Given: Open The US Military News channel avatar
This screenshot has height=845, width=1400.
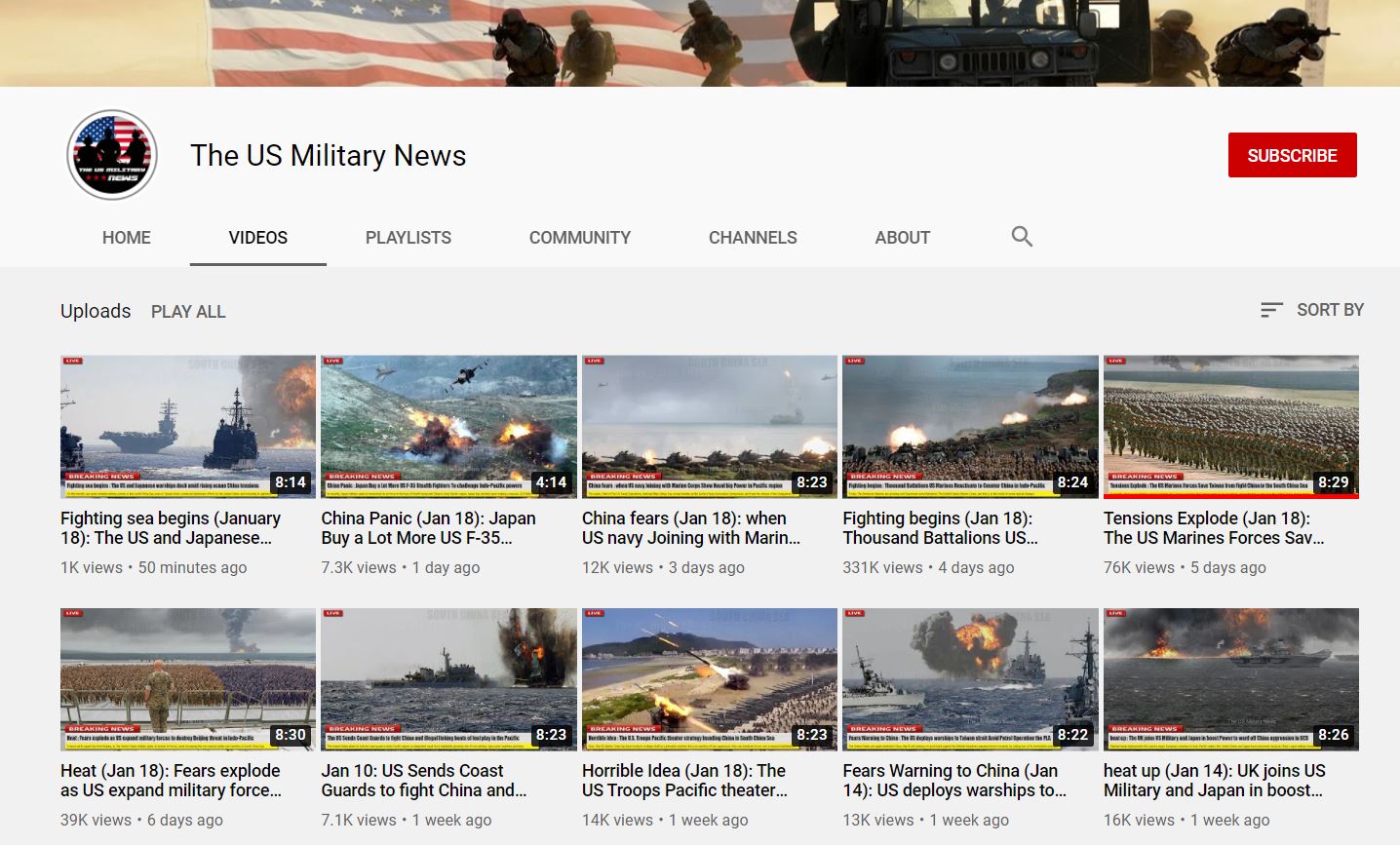Looking at the screenshot, I should point(112,155).
